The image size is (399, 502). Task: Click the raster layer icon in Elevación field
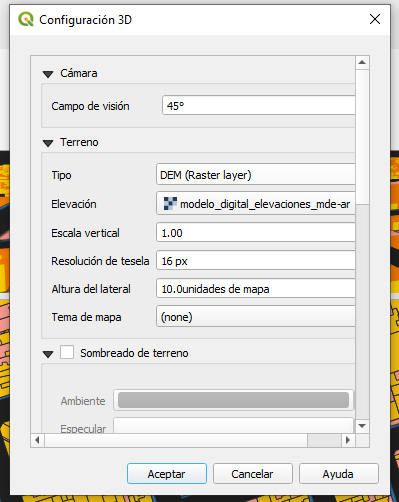170,203
